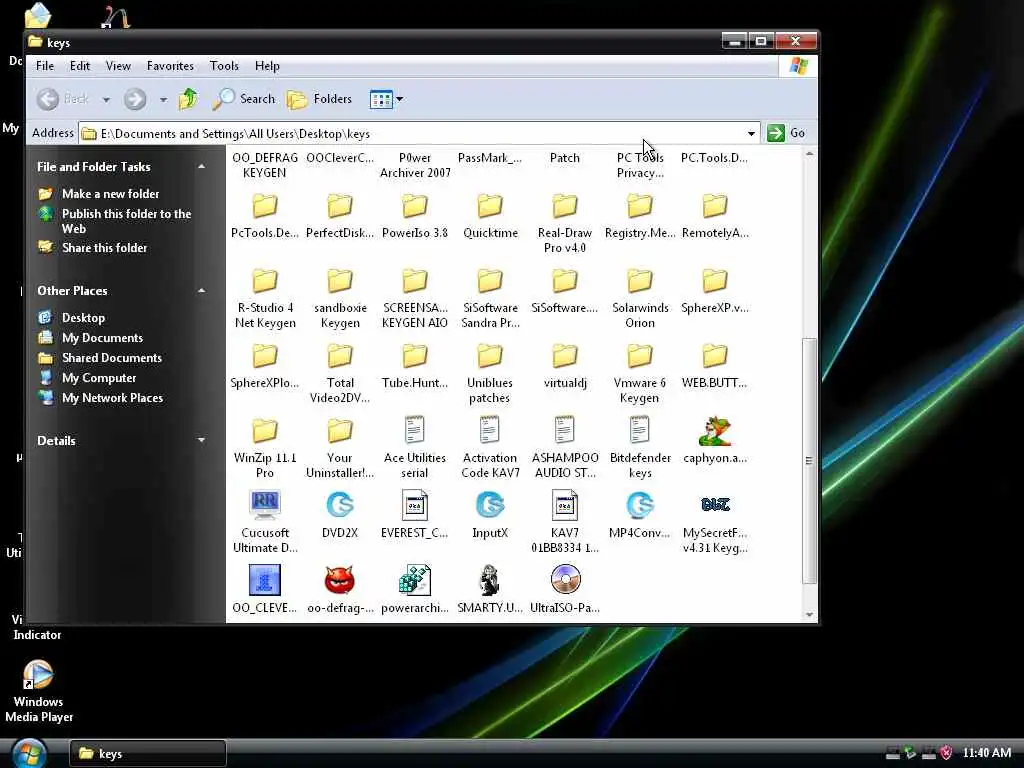Click Share this folder link
1024x768 pixels.
pos(104,248)
